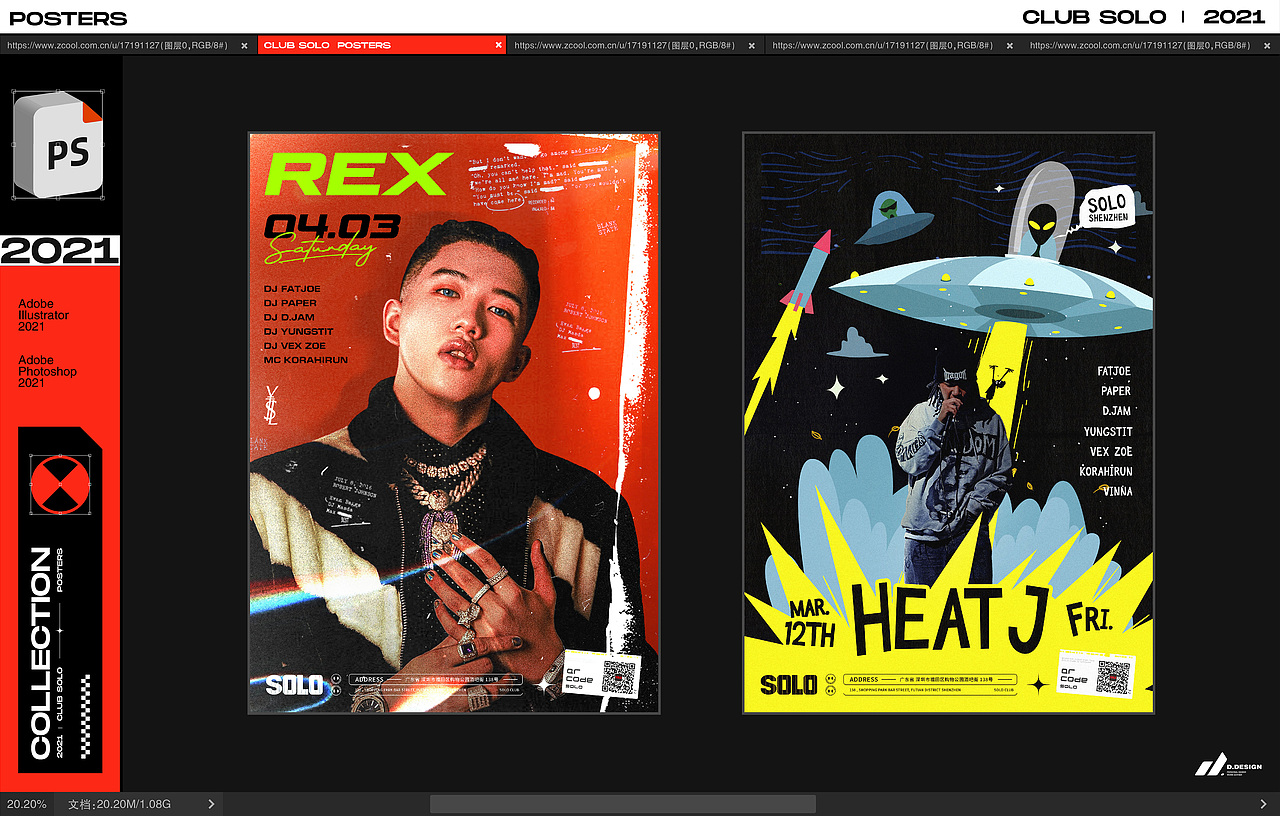Click the CLUB SOLO header text
Image resolution: width=1280 pixels, height=816 pixels.
[x=1094, y=17]
